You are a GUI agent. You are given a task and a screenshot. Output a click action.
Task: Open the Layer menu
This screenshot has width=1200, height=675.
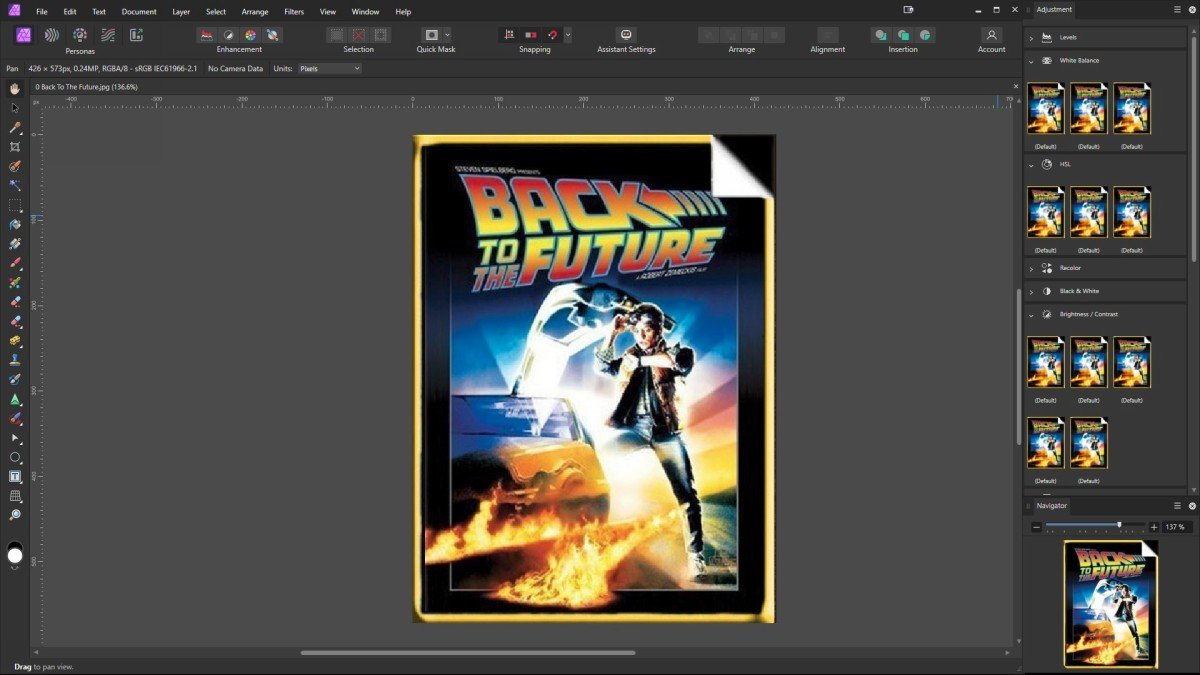[x=181, y=12]
